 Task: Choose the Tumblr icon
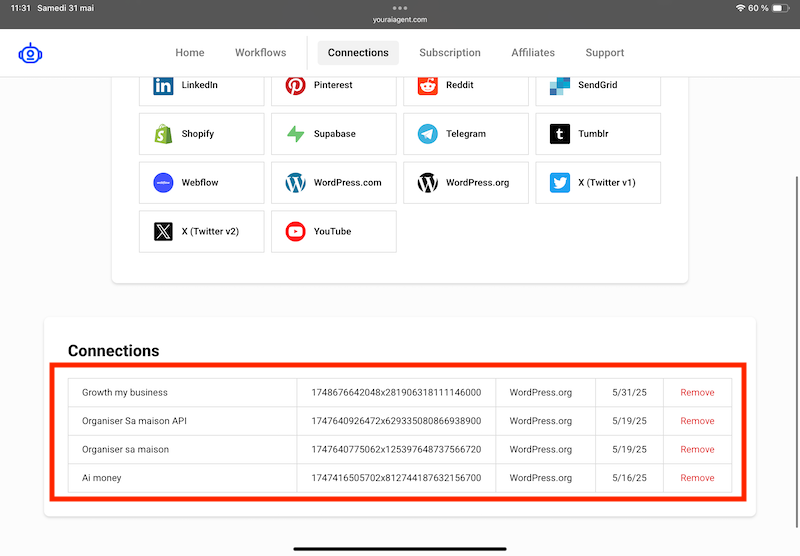(560, 134)
